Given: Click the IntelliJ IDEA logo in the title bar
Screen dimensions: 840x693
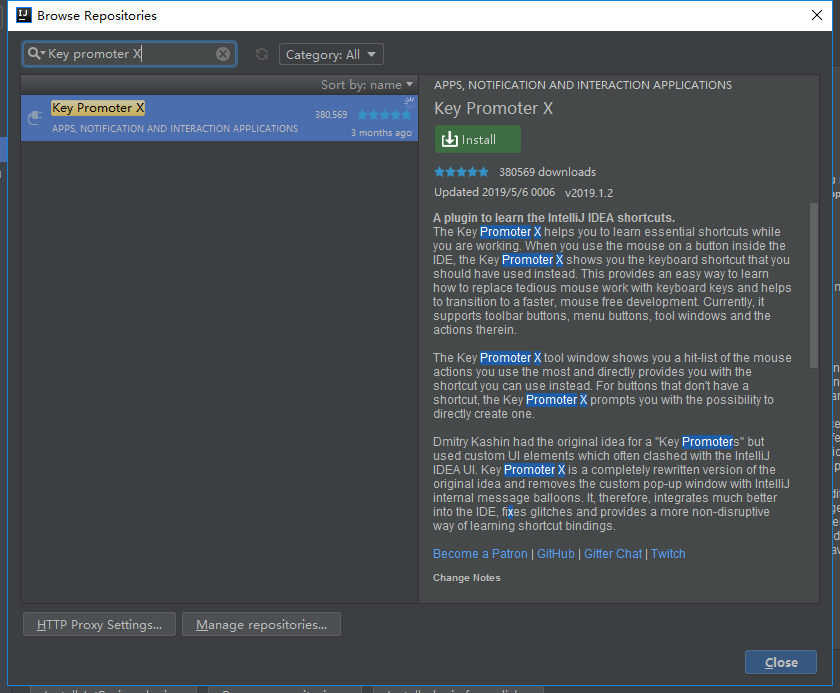Looking at the screenshot, I should point(24,16).
